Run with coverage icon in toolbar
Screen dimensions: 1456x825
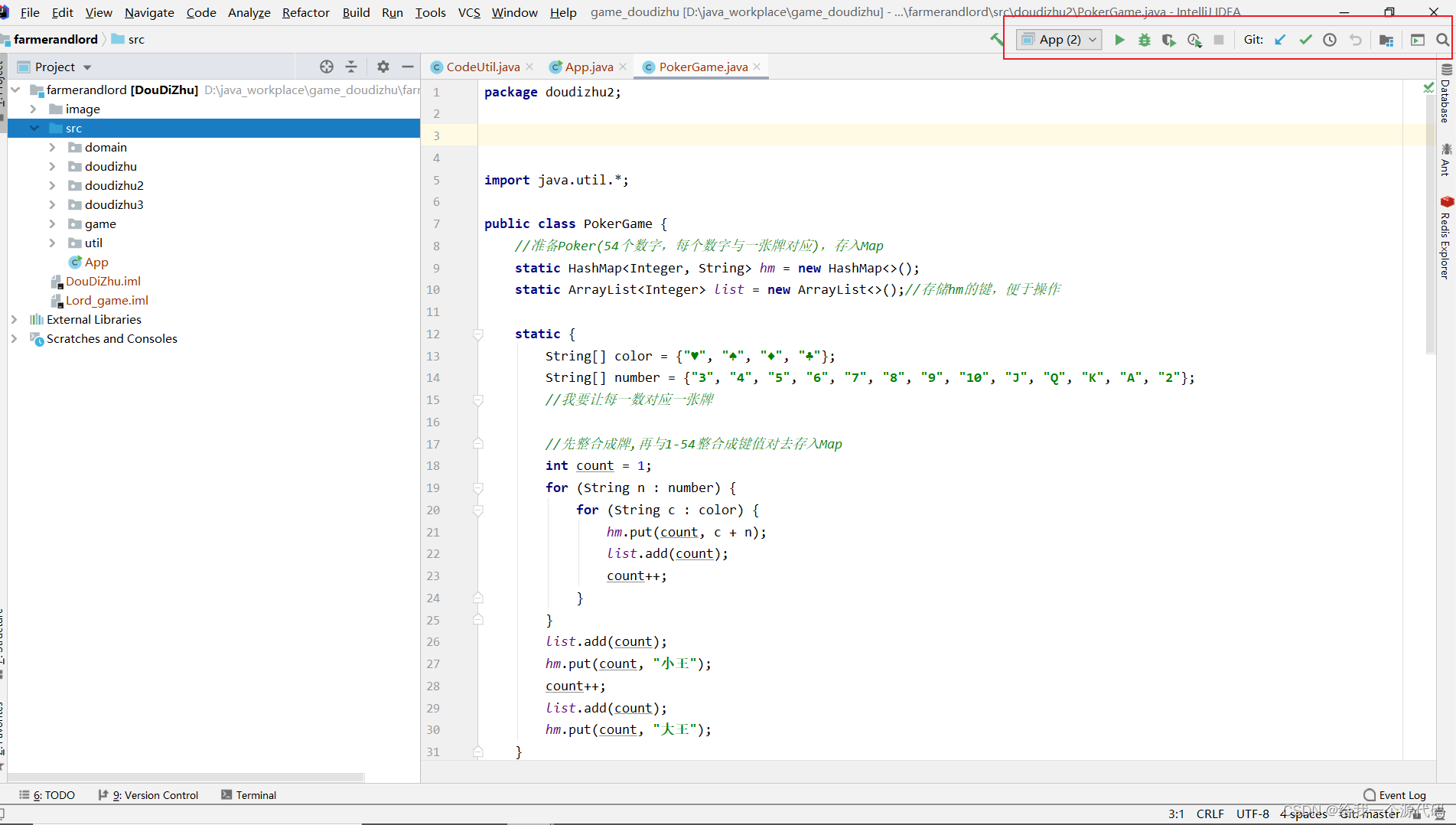1168,40
